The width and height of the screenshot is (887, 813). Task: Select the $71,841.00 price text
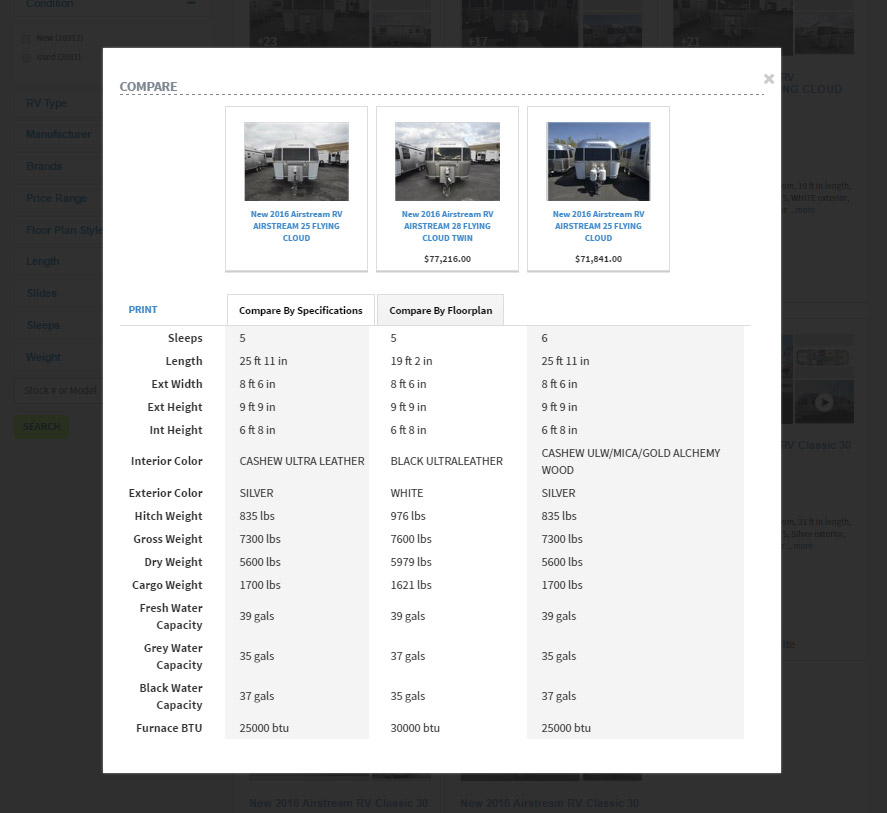(598, 259)
